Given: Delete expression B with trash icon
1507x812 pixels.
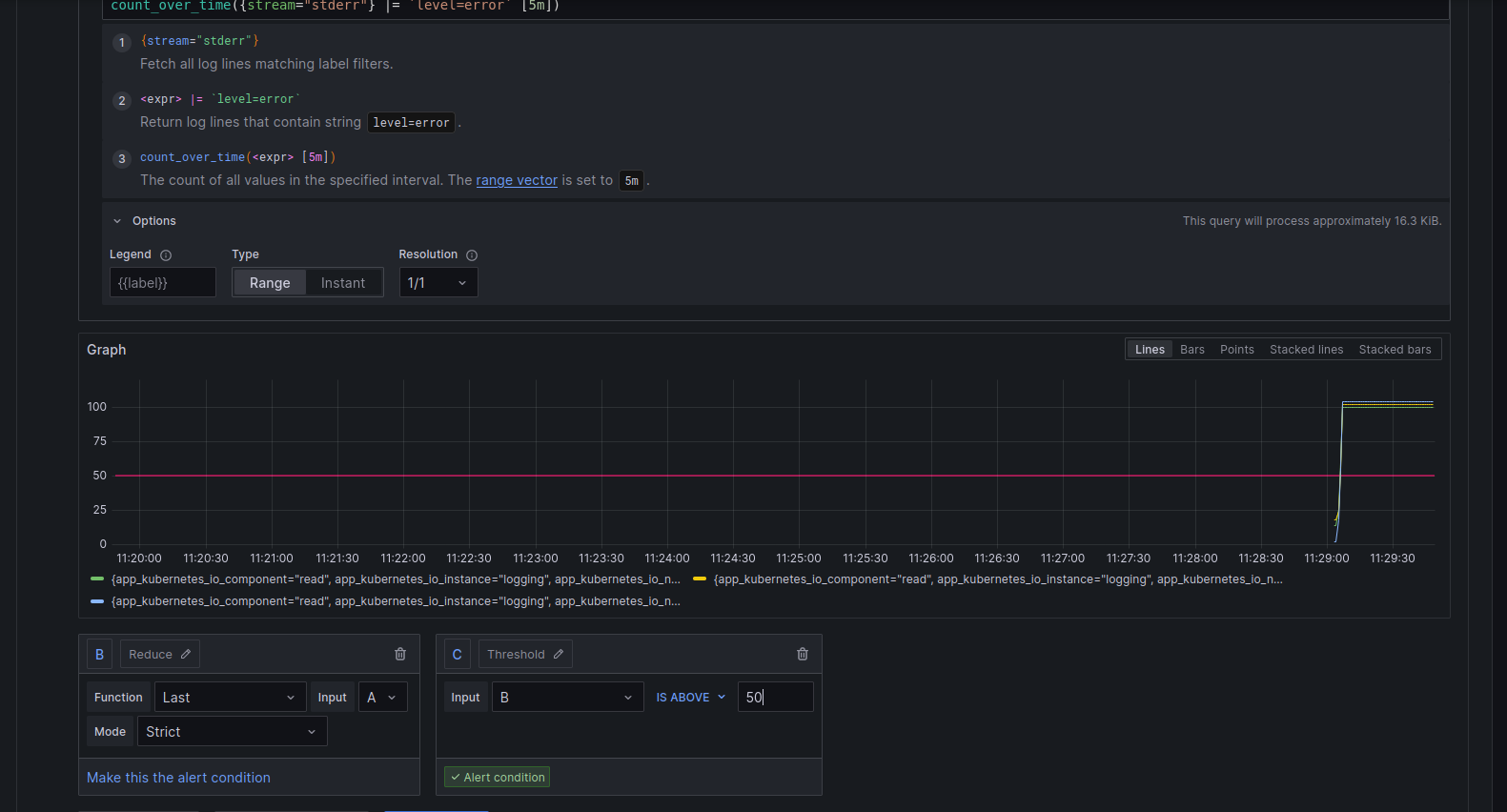Looking at the screenshot, I should click(400, 655).
